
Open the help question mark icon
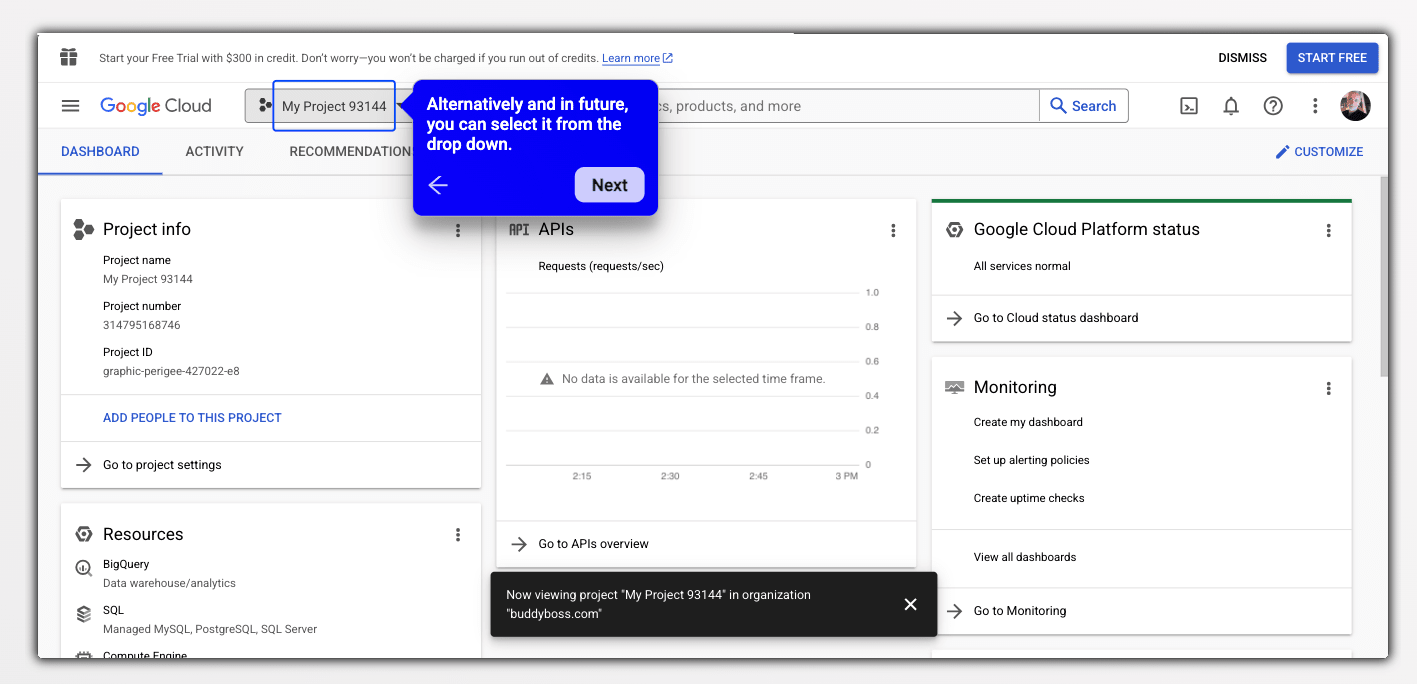(1273, 106)
